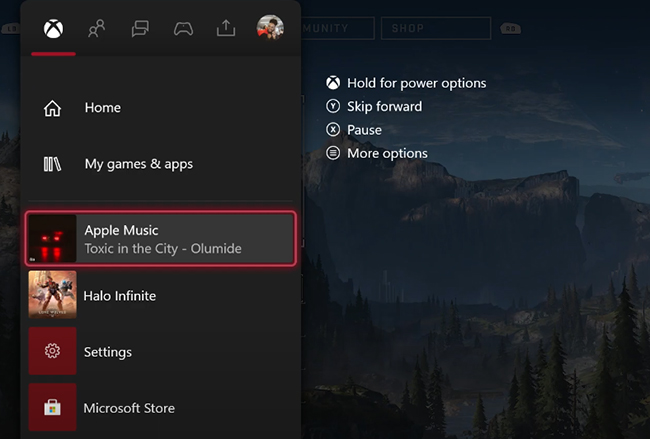This screenshot has width=650, height=439.
Task: Launch Halo Infinite from the list
Action: [120, 296]
